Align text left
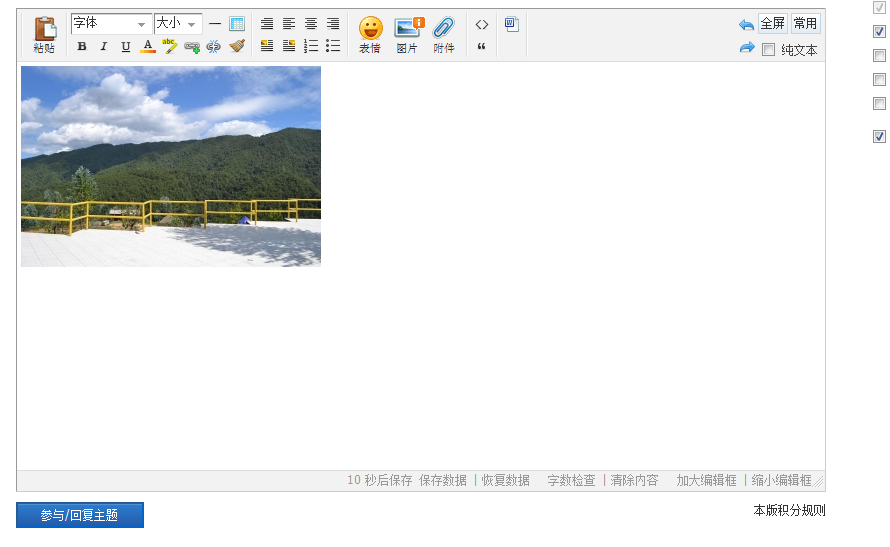Image resolution: width=890 pixels, height=547 pixels. (x=289, y=24)
